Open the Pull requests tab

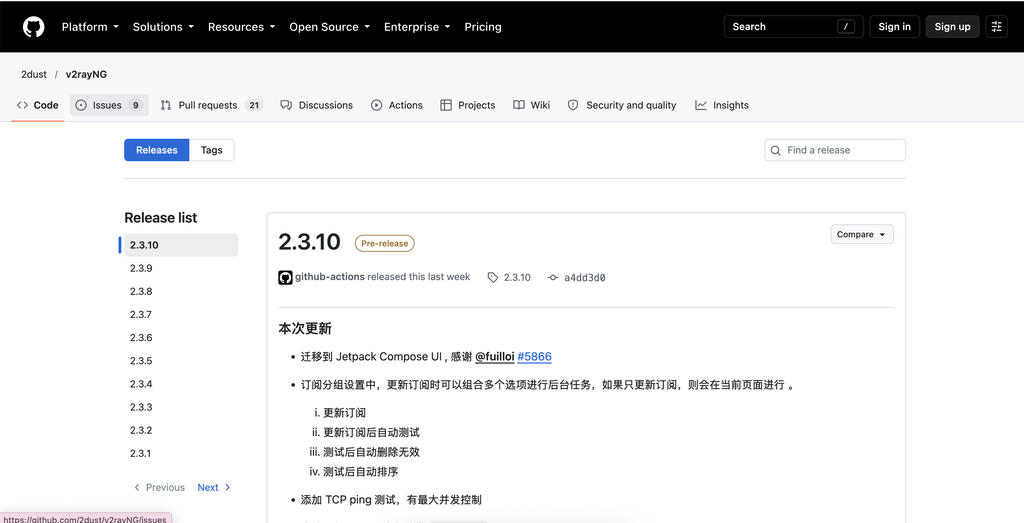(x=212, y=105)
